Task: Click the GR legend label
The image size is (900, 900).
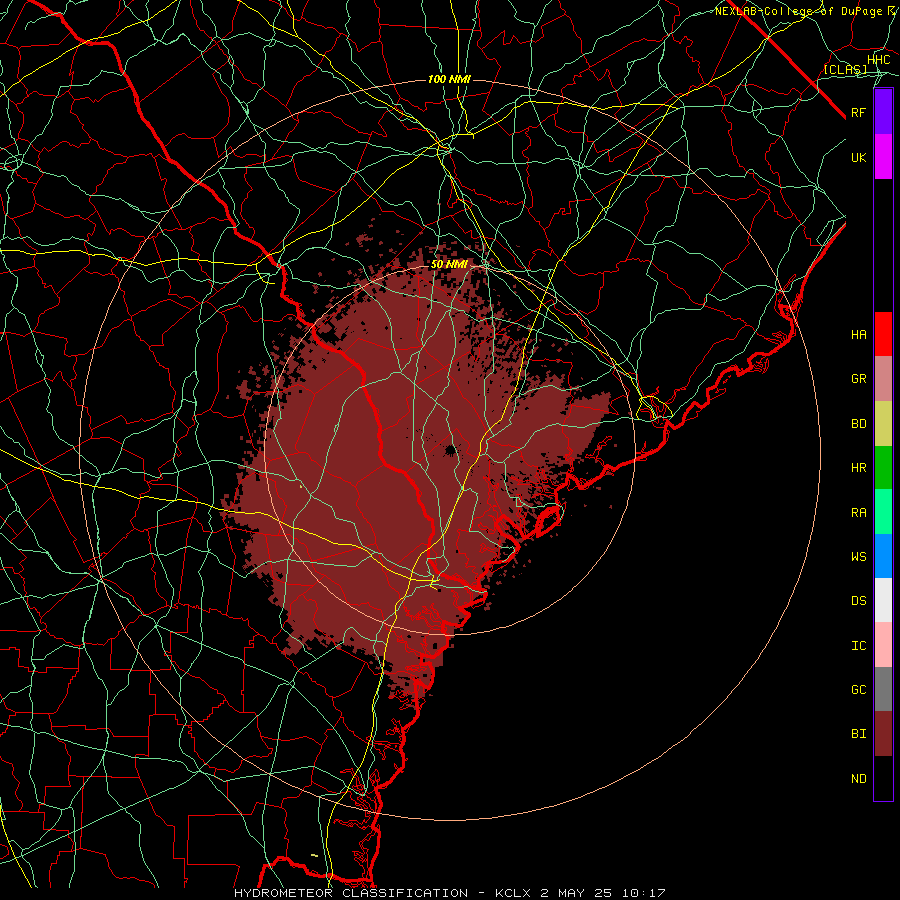Action: (859, 379)
